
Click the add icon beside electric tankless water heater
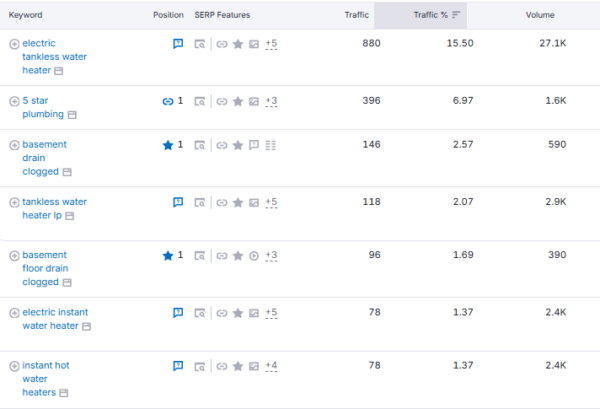pyautogui.click(x=14, y=45)
